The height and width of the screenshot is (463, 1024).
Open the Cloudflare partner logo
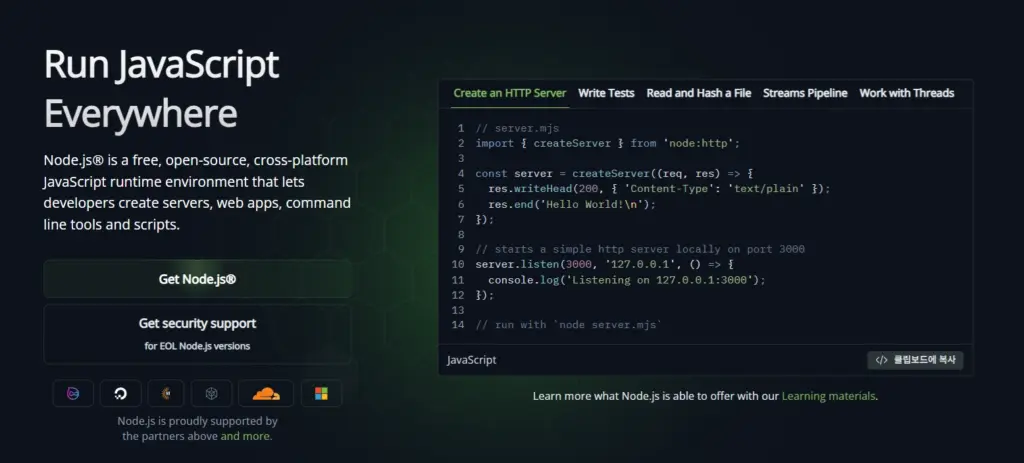266,393
